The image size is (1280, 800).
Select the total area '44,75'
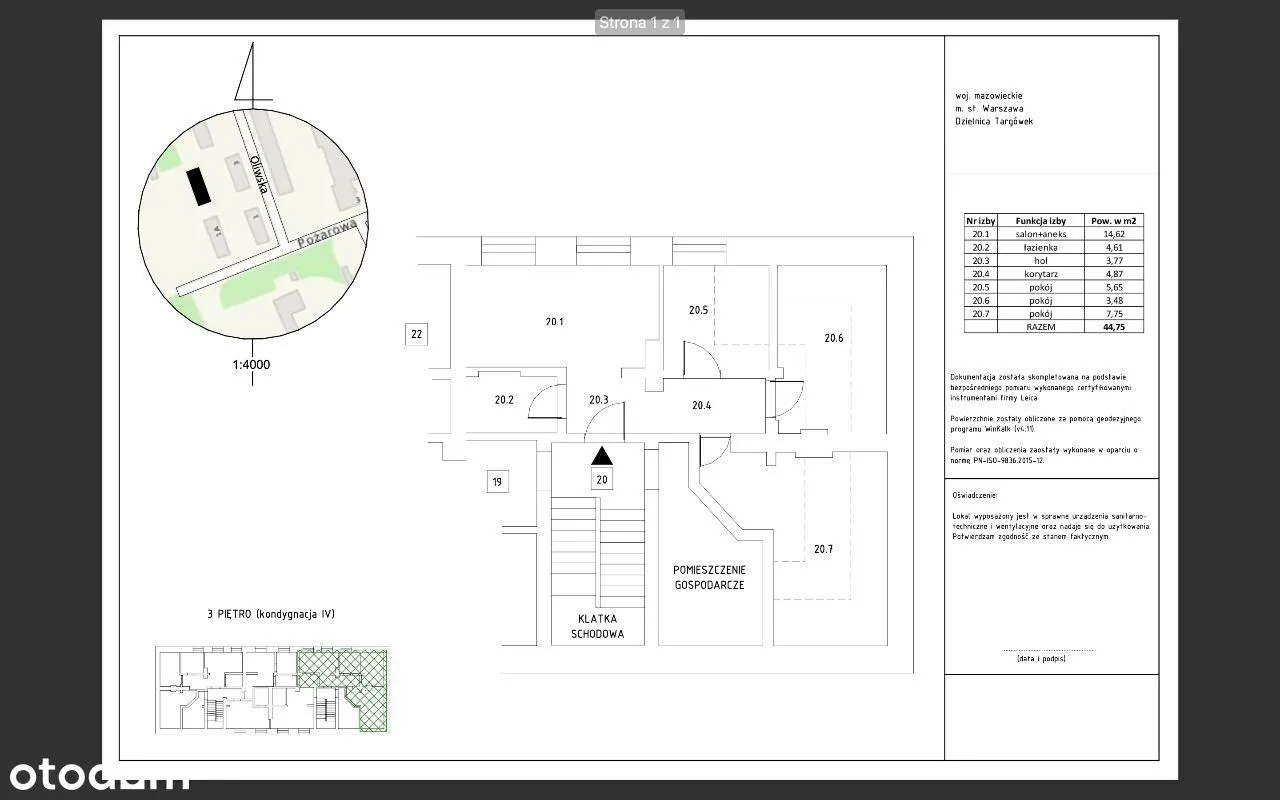pos(1114,326)
